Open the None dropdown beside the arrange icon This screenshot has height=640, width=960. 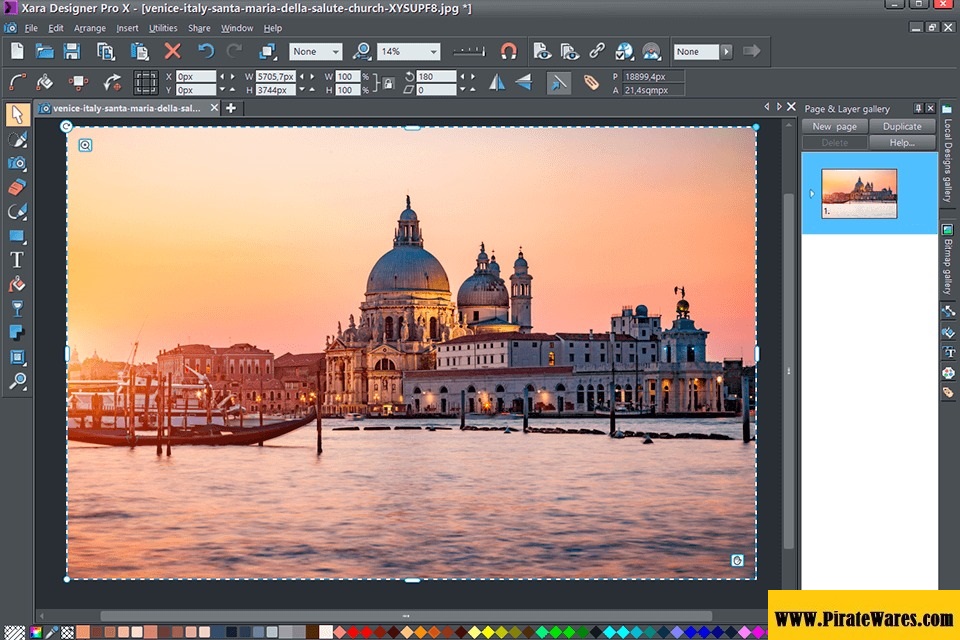pos(335,51)
